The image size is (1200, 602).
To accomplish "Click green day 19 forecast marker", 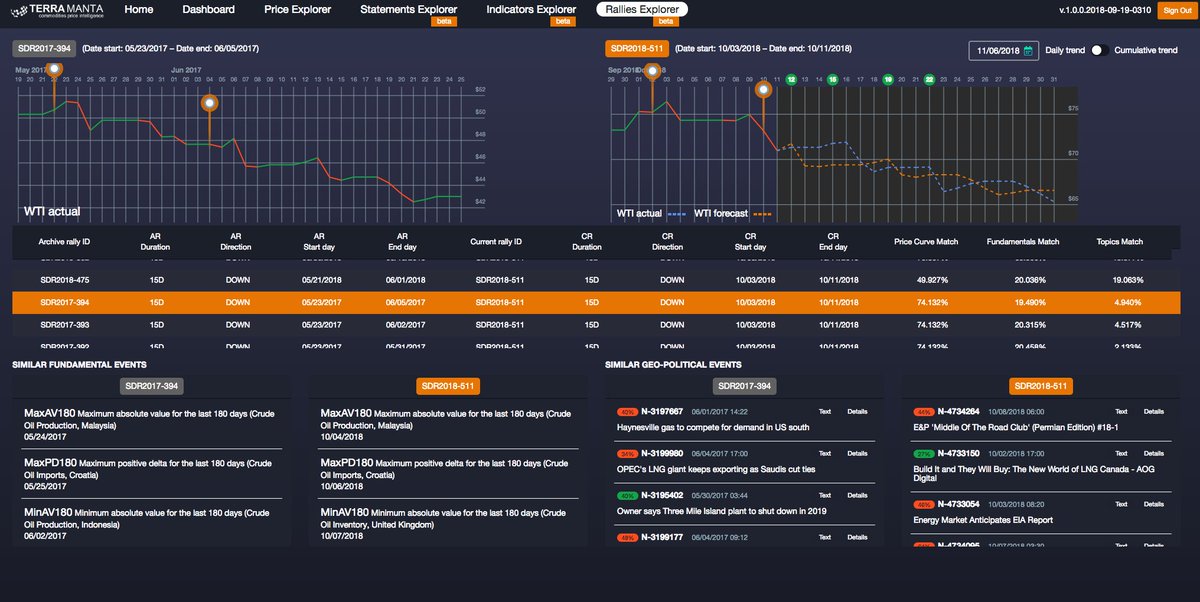I will (x=888, y=79).
